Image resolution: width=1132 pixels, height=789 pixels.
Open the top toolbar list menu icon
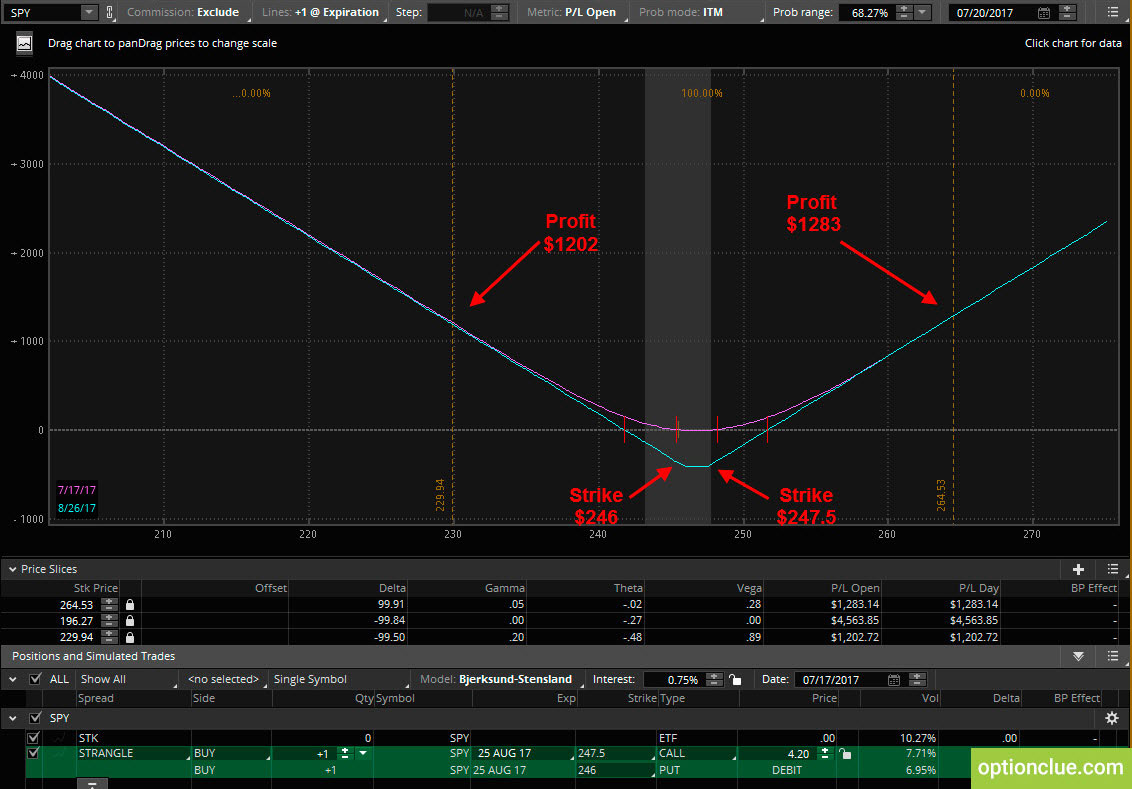[1113, 12]
